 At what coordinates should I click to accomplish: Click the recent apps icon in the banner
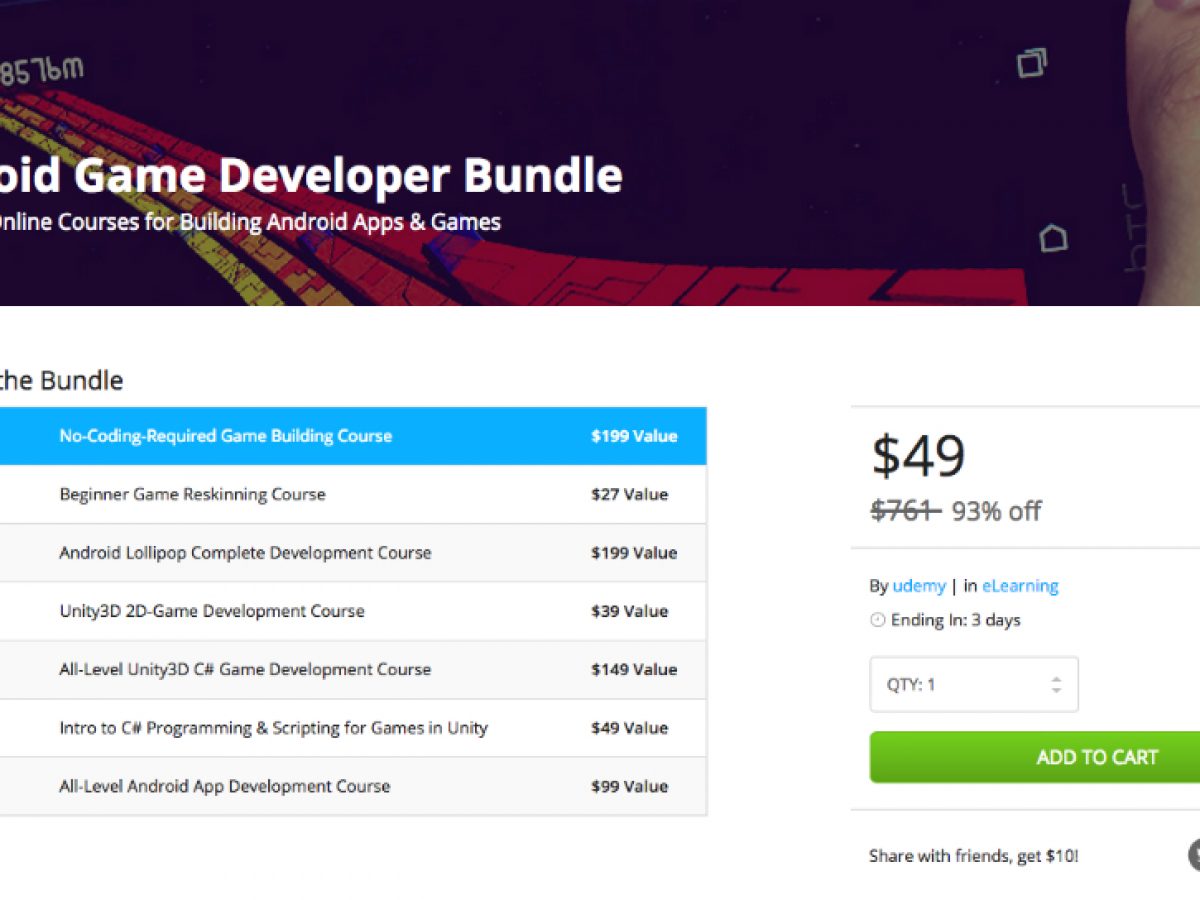point(1032,63)
